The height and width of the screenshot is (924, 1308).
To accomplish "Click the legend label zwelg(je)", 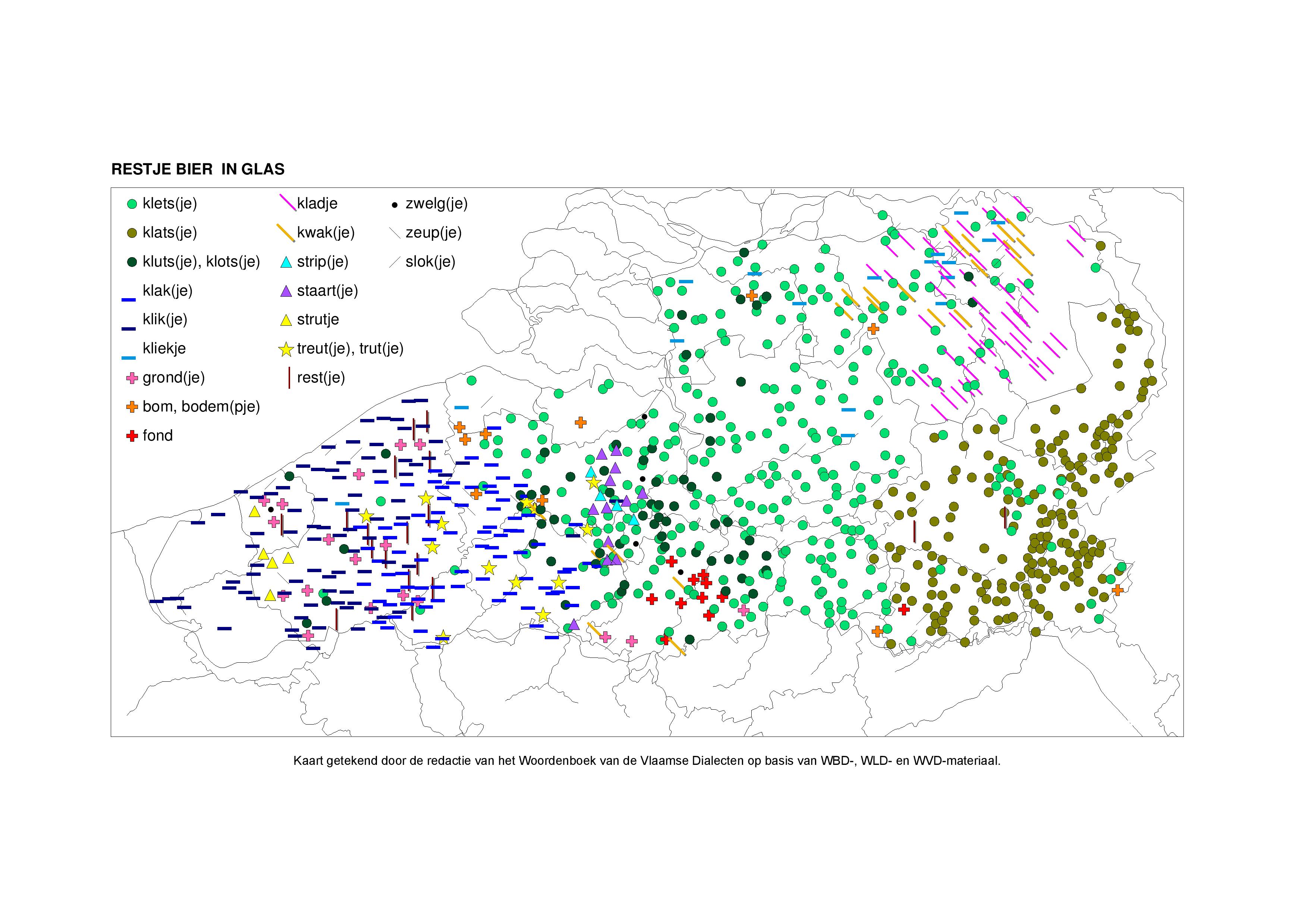I will 436,204.
